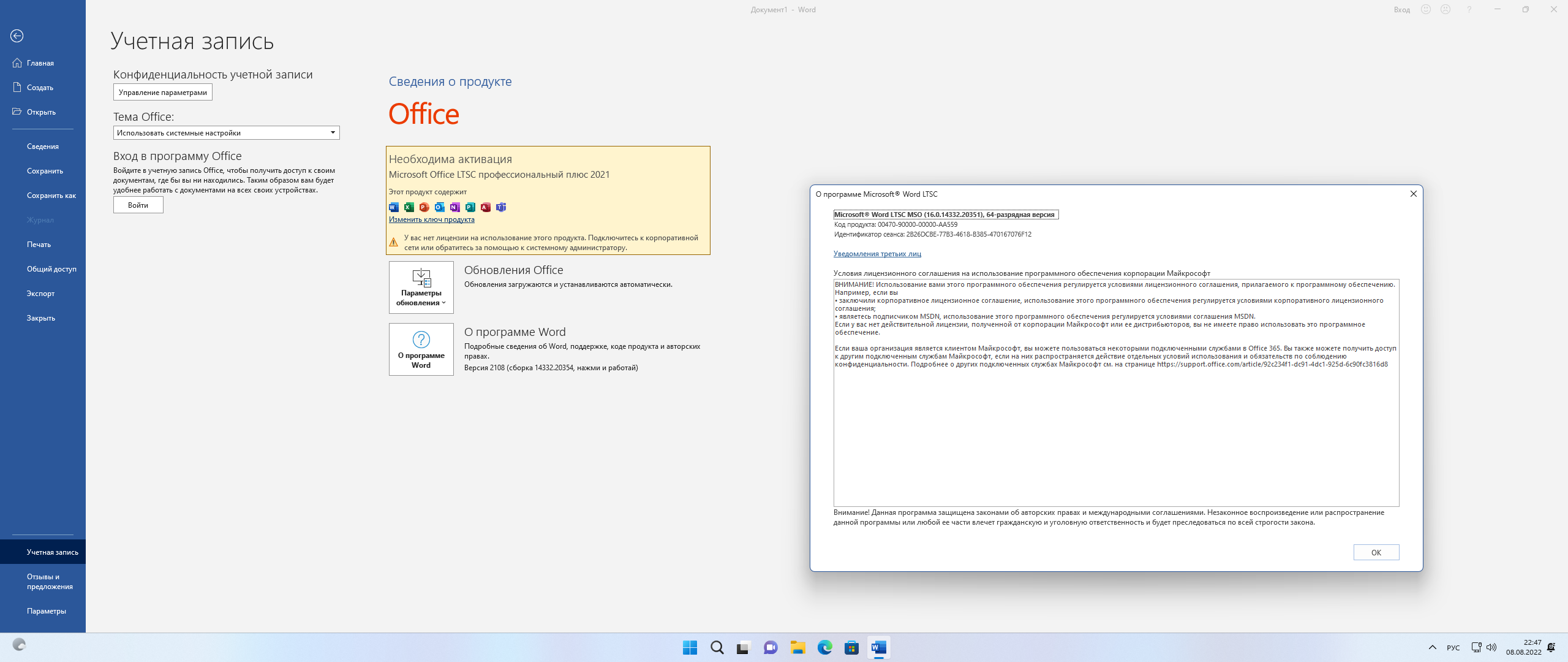Click the Outlook icon in product list
Image resolution: width=1568 pixels, height=662 pixels.
click(x=440, y=207)
